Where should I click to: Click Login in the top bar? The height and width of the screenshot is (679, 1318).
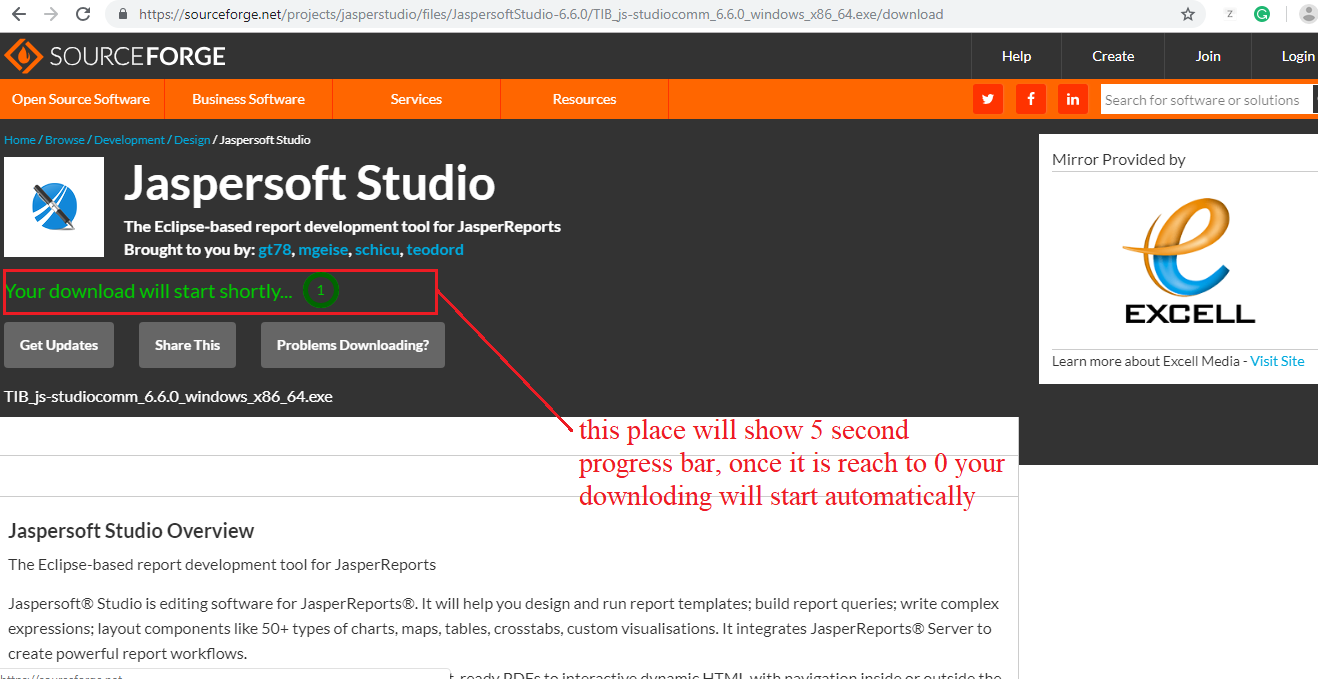[1297, 56]
